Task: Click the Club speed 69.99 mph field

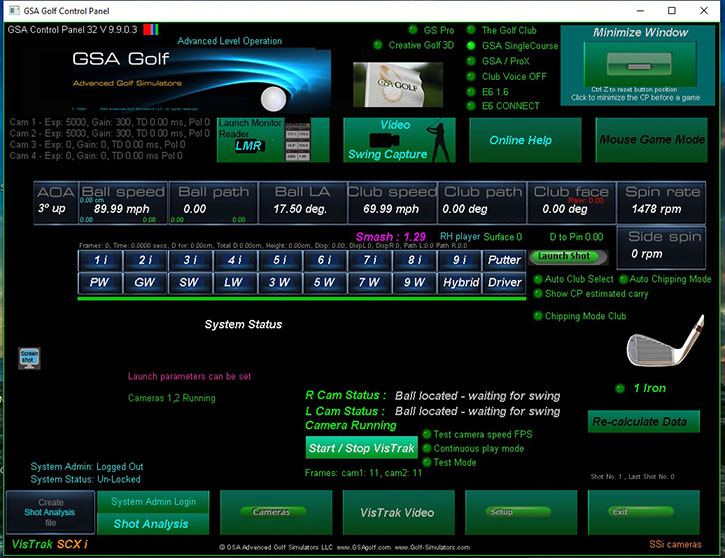Action: (x=392, y=203)
